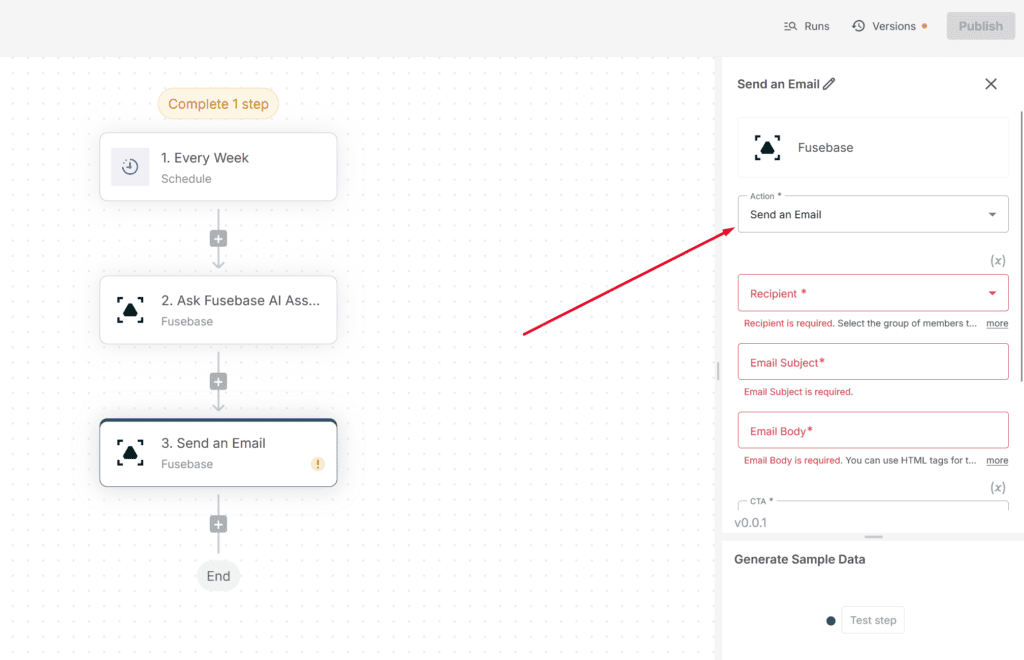Click the Fusebase logo in step 3
The width and height of the screenshot is (1024, 660).
[130, 452]
